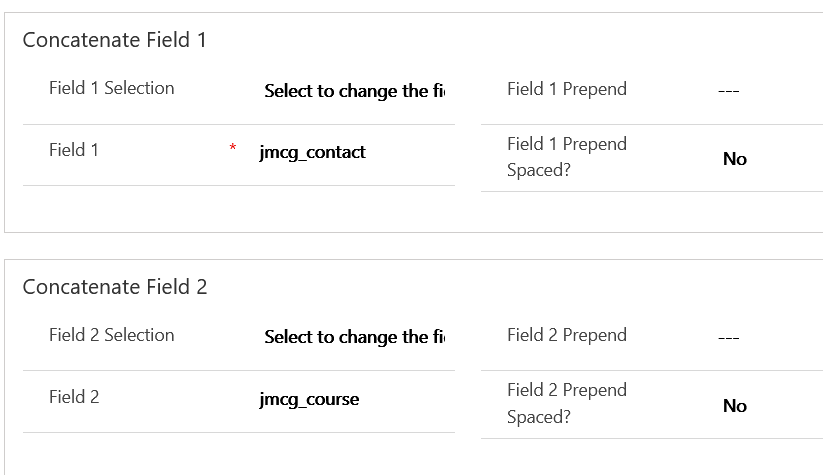Click blank area below the jmcg_contact row
Viewport: 823px width, 475px height.
[238, 208]
